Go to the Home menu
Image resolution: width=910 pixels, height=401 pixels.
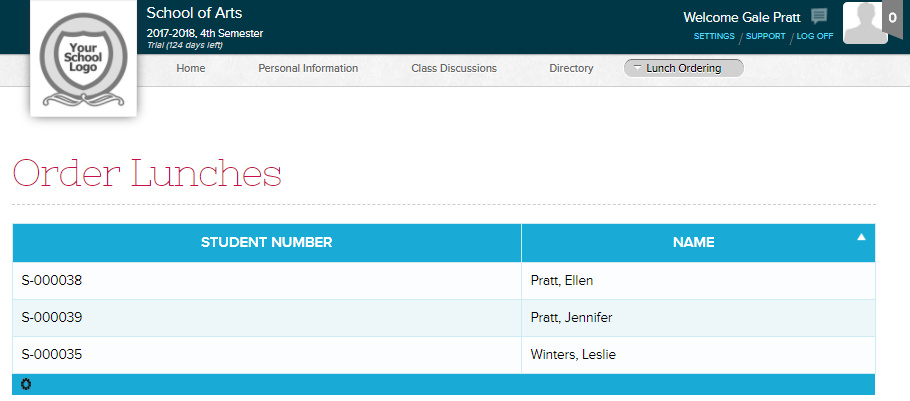(191, 68)
